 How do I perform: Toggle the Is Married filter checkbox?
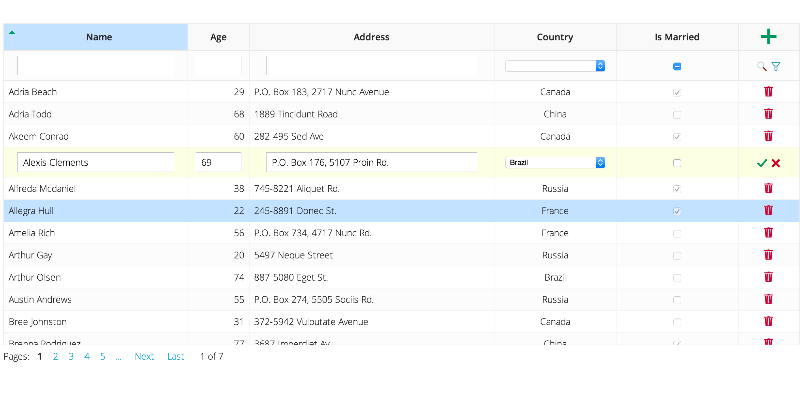[x=677, y=66]
